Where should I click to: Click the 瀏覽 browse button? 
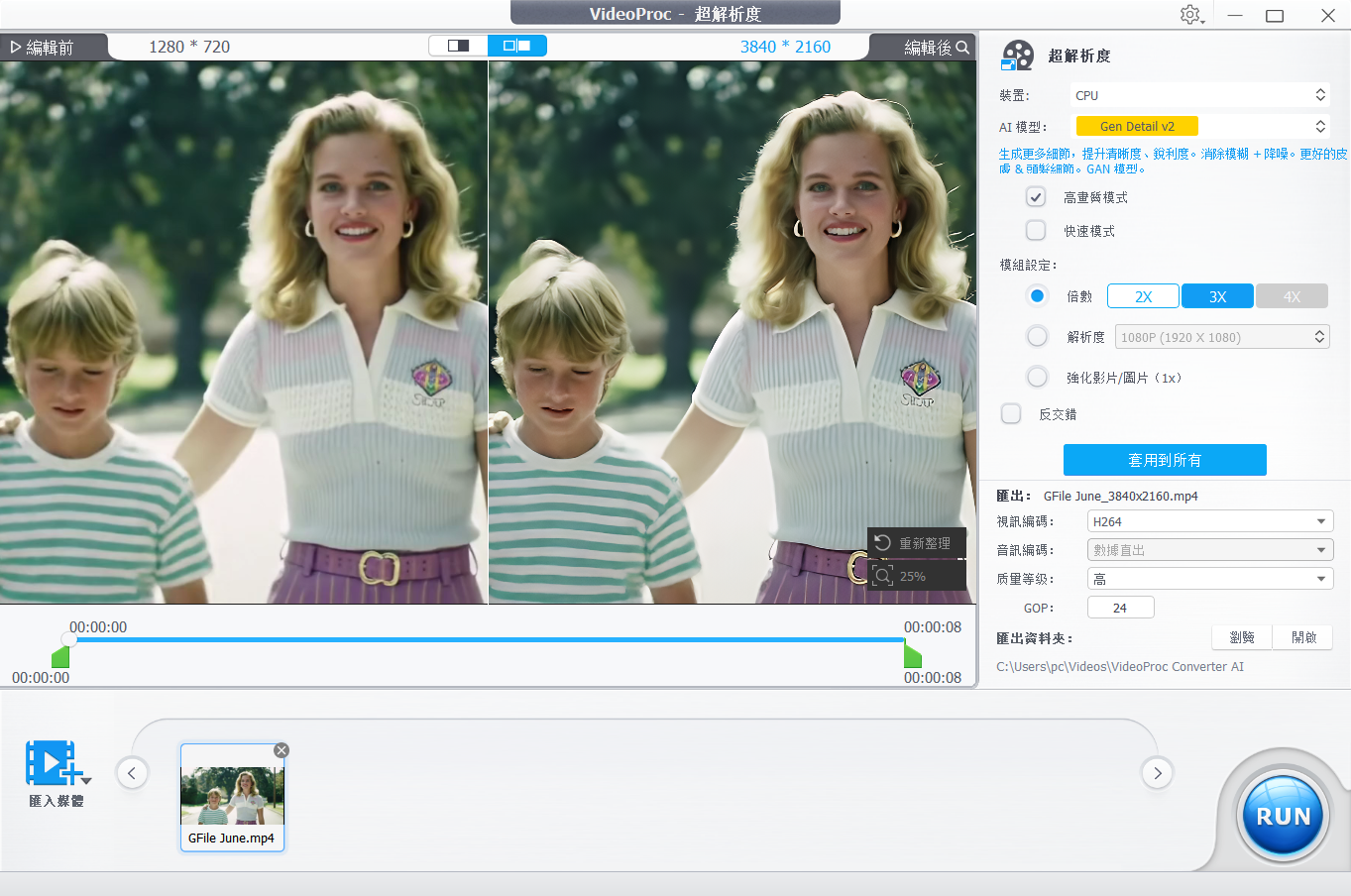coord(1242,637)
